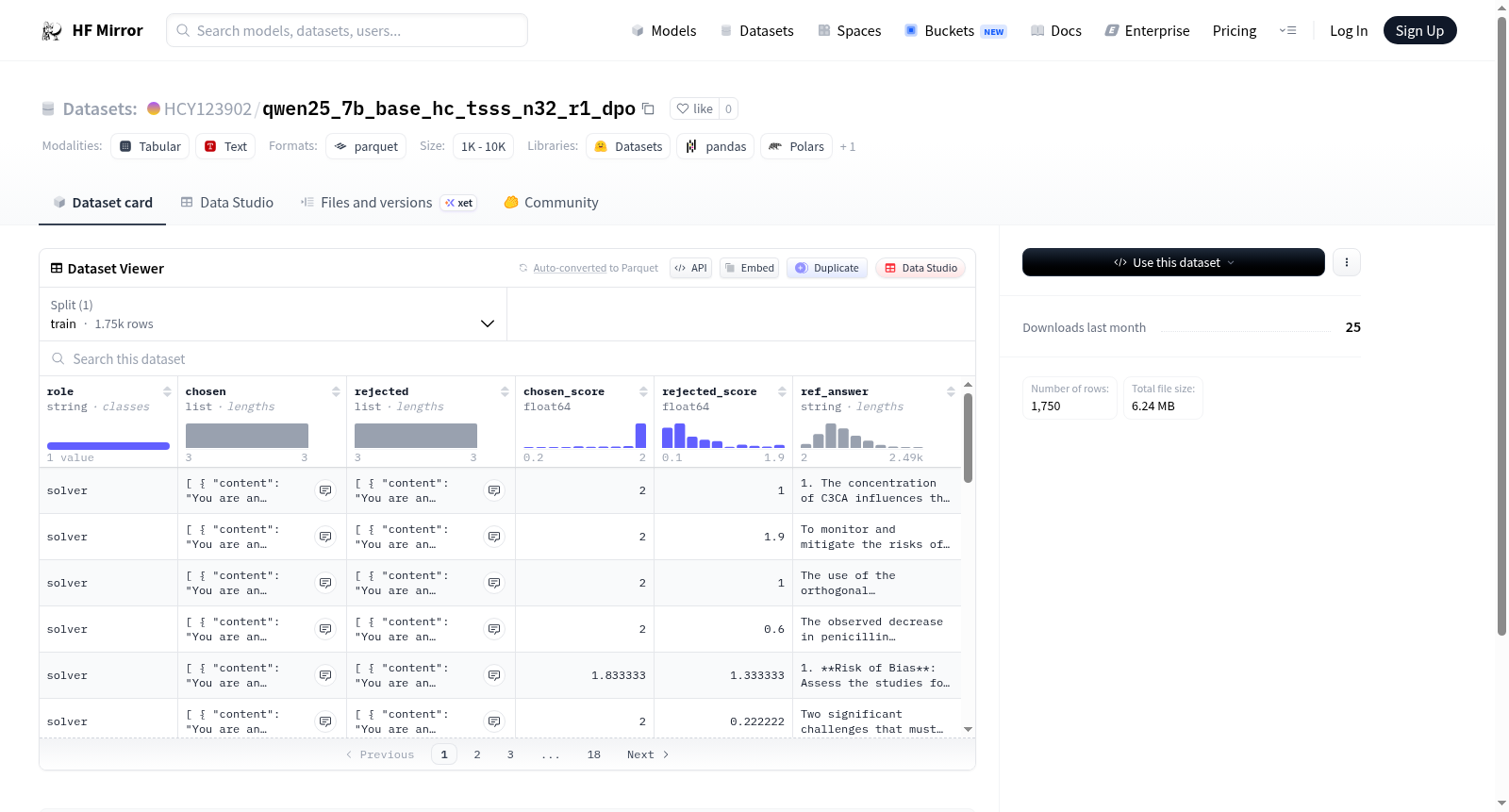Click the Tabular modality tag

click(x=150, y=146)
